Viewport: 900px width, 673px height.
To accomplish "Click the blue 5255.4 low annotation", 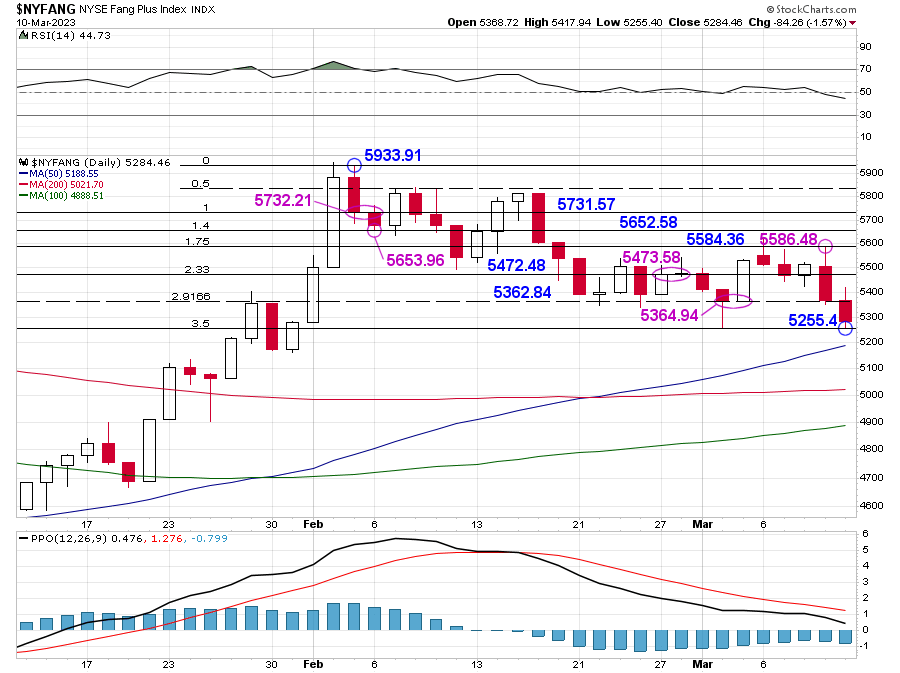I will (813, 320).
